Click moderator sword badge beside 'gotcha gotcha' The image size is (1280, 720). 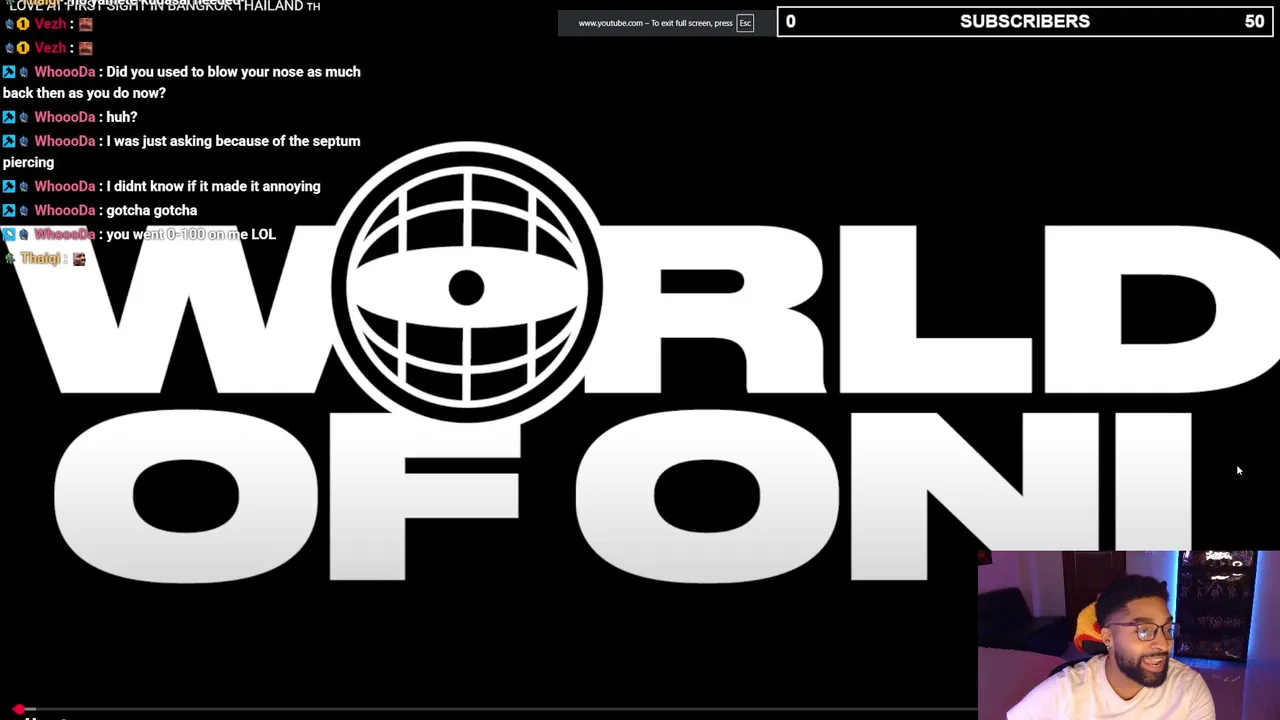(9, 210)
